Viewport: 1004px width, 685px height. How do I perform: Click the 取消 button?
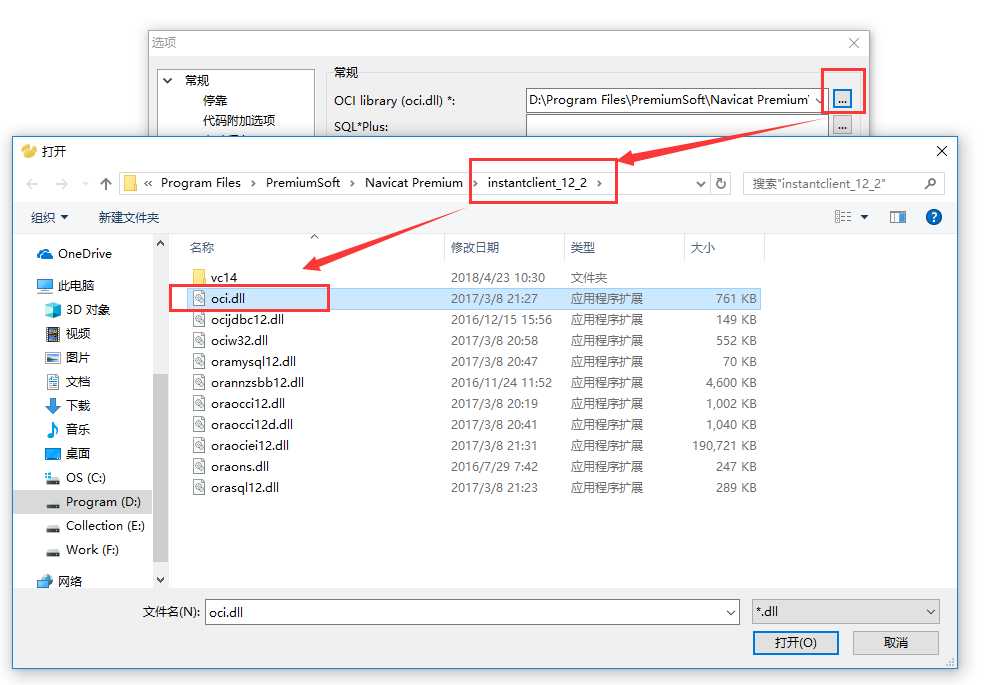(x=895, y=643)
